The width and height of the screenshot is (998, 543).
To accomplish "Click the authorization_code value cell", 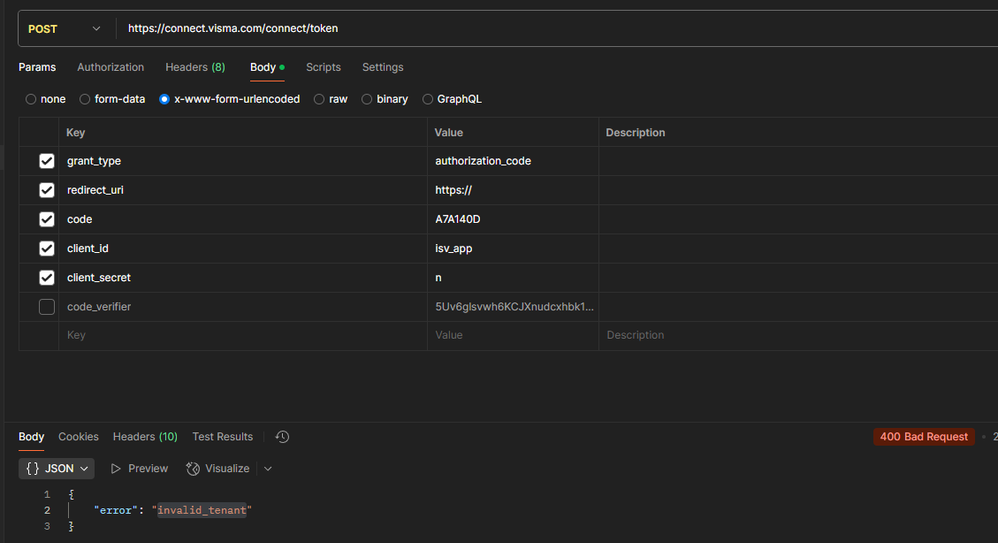I will [513, 161].
